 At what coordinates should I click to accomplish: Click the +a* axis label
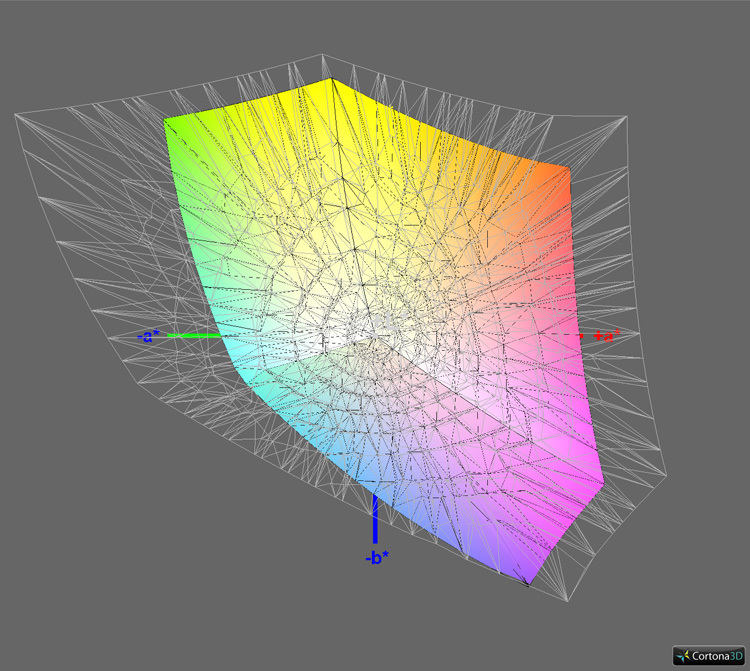[606, 336]
